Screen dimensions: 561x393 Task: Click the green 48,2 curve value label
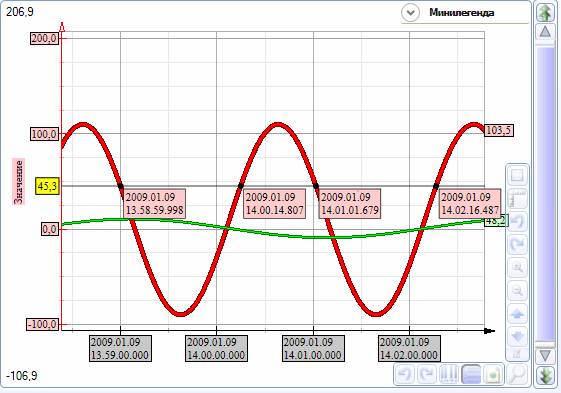tap(496, 221)
